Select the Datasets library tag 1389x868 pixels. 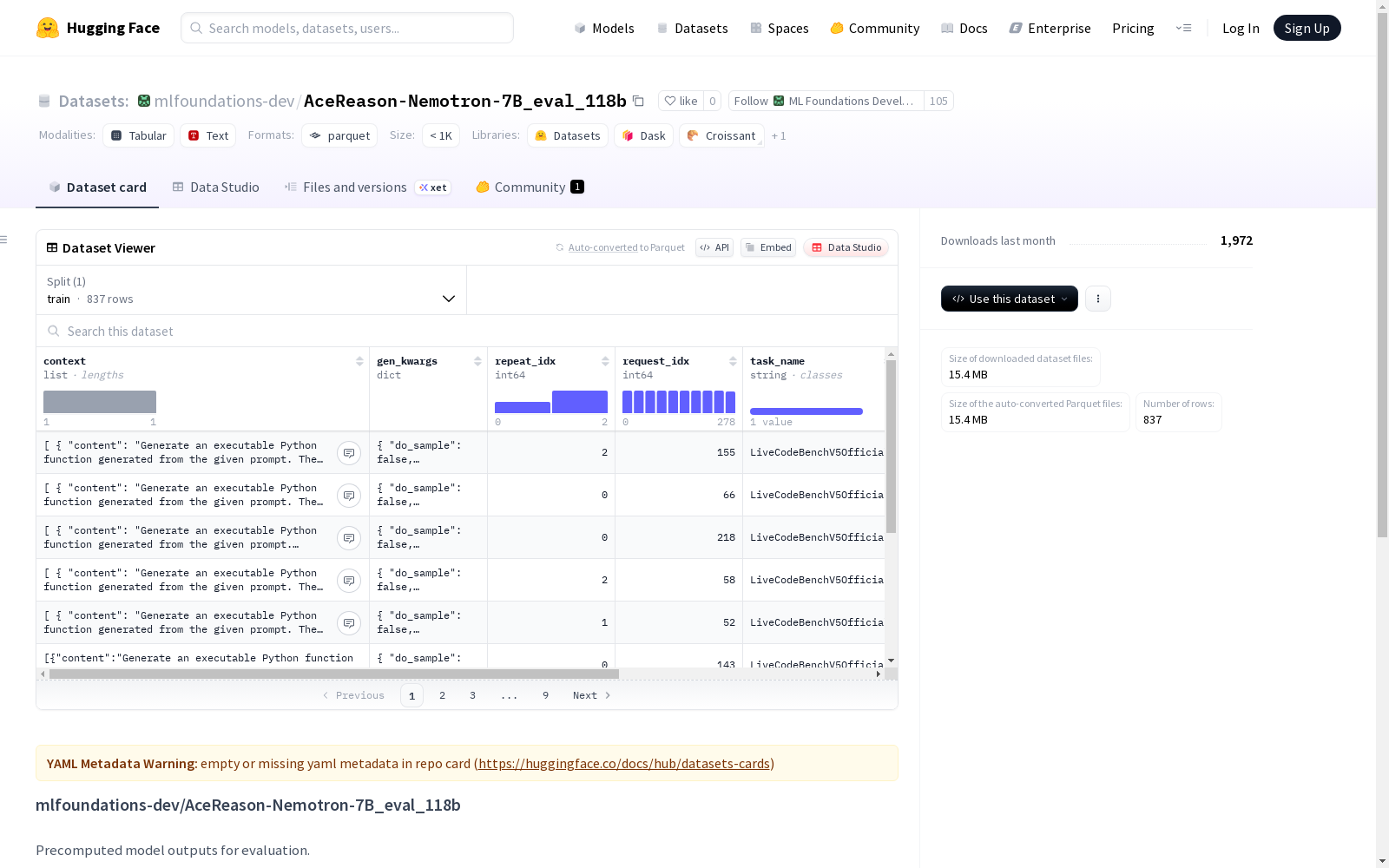(x=568, y=135)
